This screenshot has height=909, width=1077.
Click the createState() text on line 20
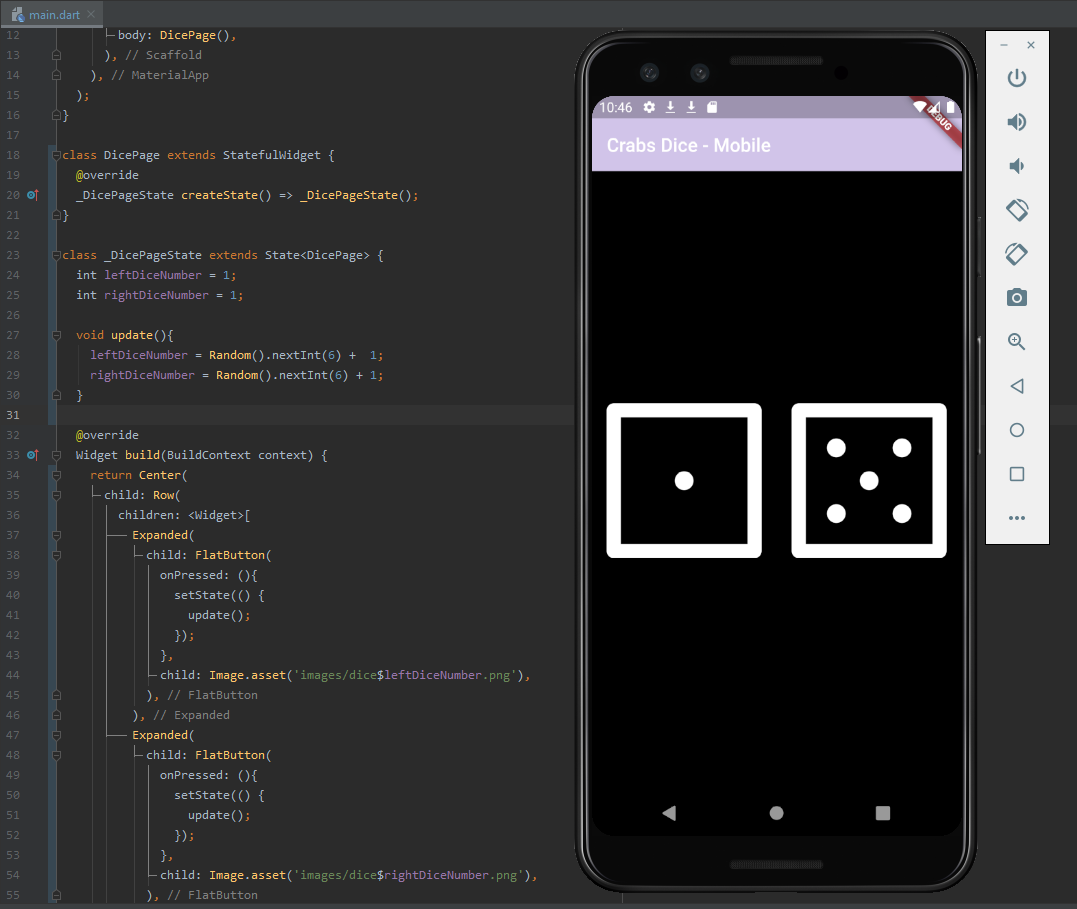coord(226,195)
